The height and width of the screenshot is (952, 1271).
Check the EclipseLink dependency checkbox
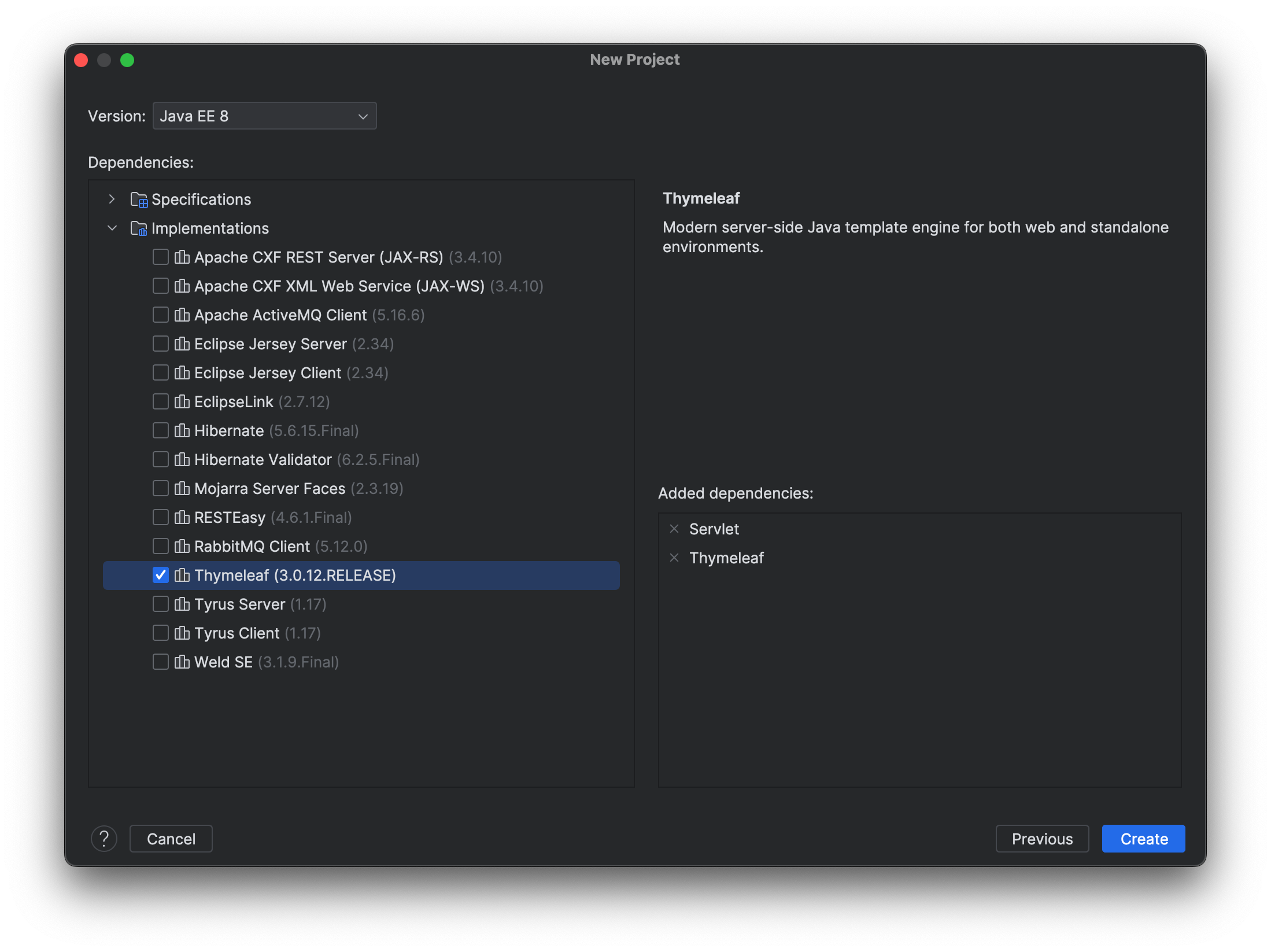click(x=160, y=401)
